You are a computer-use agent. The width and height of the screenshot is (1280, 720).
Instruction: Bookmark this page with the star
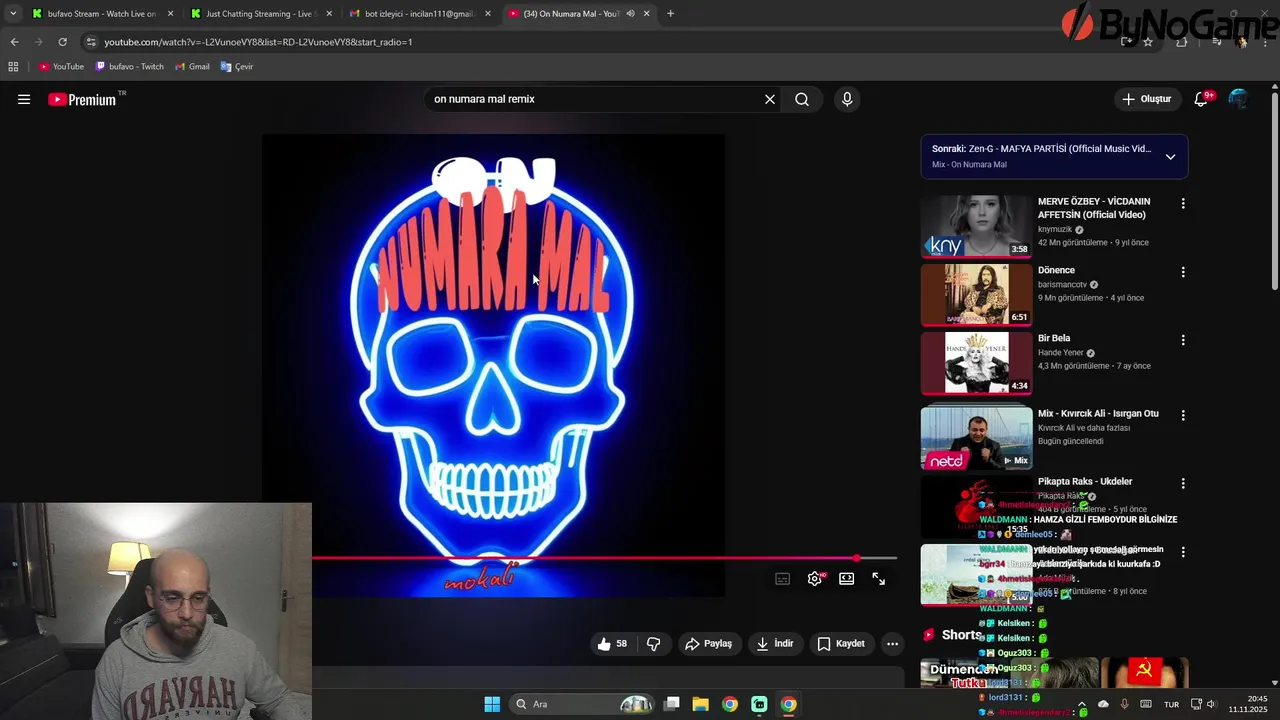pos(1148,42)
